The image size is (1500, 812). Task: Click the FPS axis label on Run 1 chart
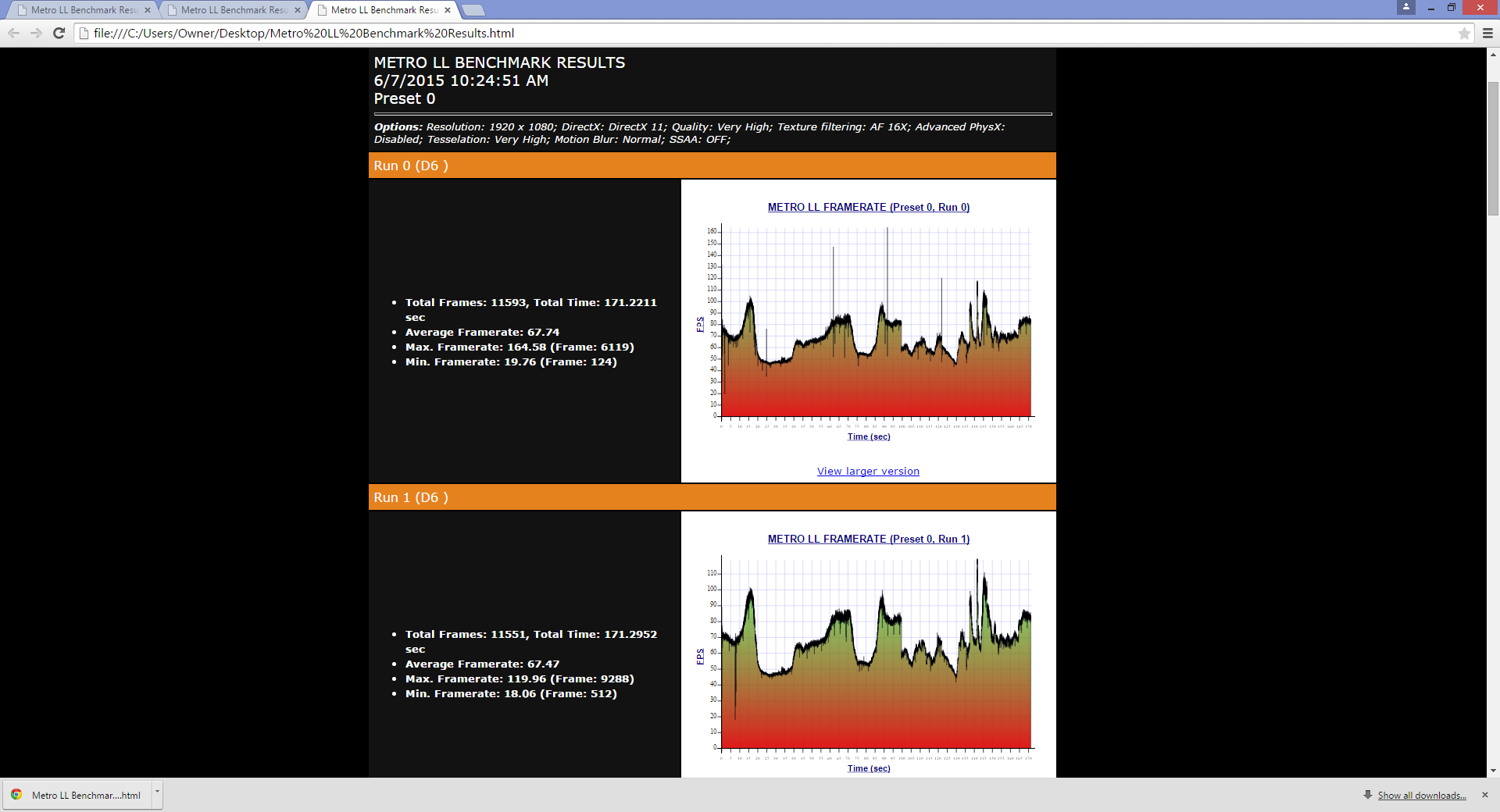[x=700, y=656]
